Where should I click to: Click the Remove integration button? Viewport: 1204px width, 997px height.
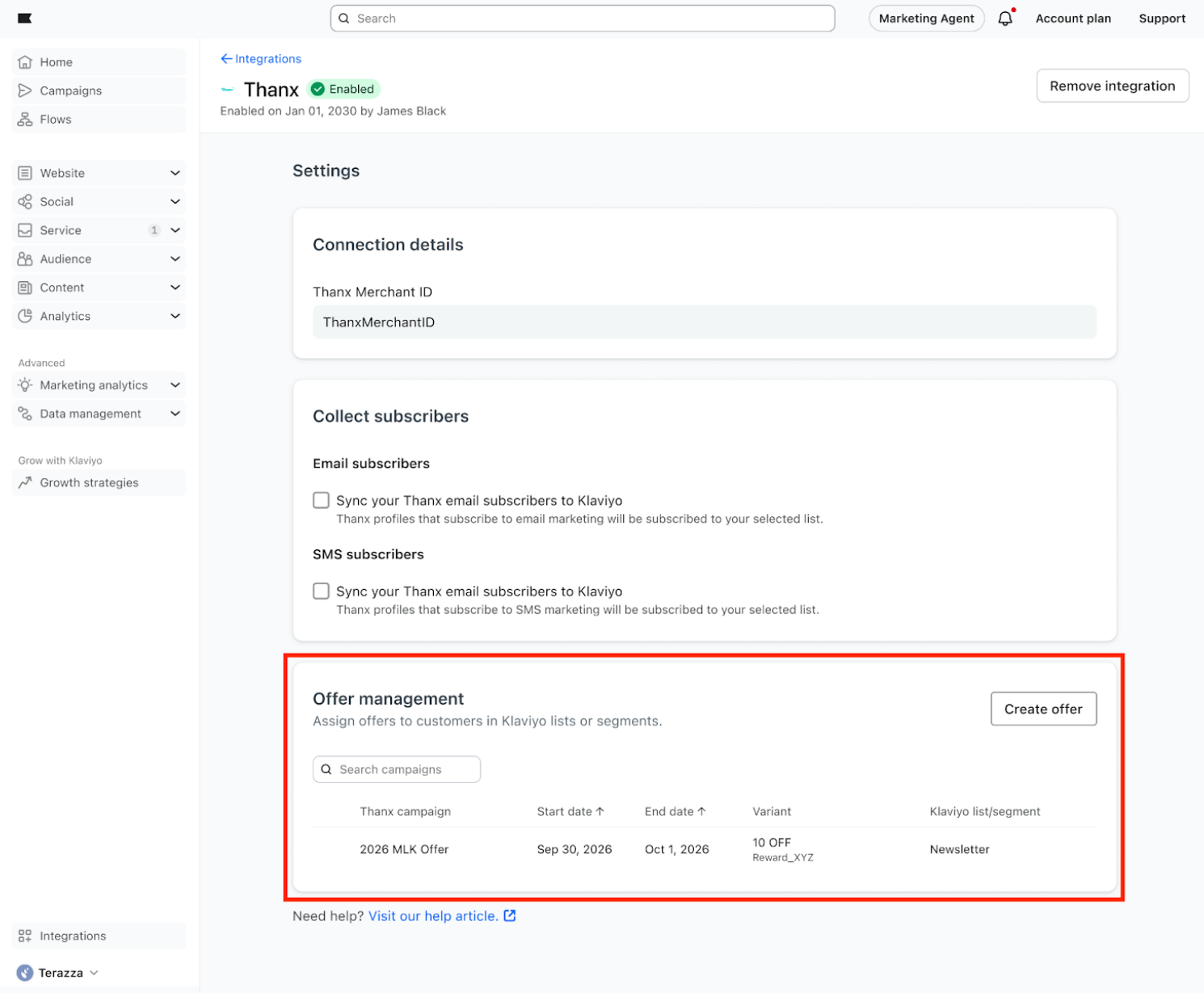(x=1113, y=86)
